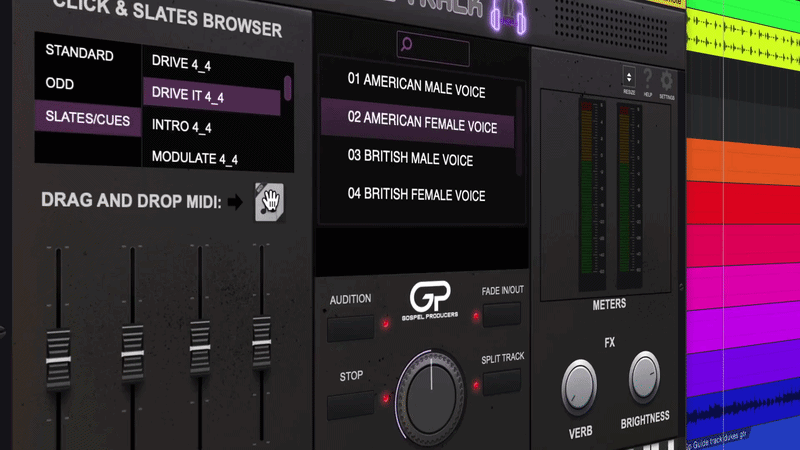
Task: Click the Brightness knob
Action: pos(644,377)
